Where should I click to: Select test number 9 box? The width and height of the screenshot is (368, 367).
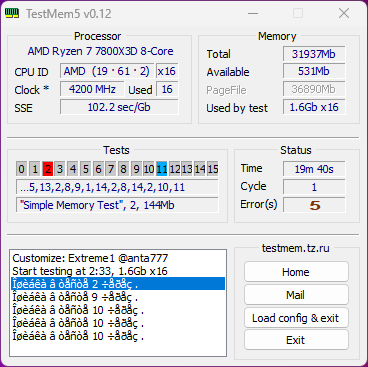(x=136, y=169)
